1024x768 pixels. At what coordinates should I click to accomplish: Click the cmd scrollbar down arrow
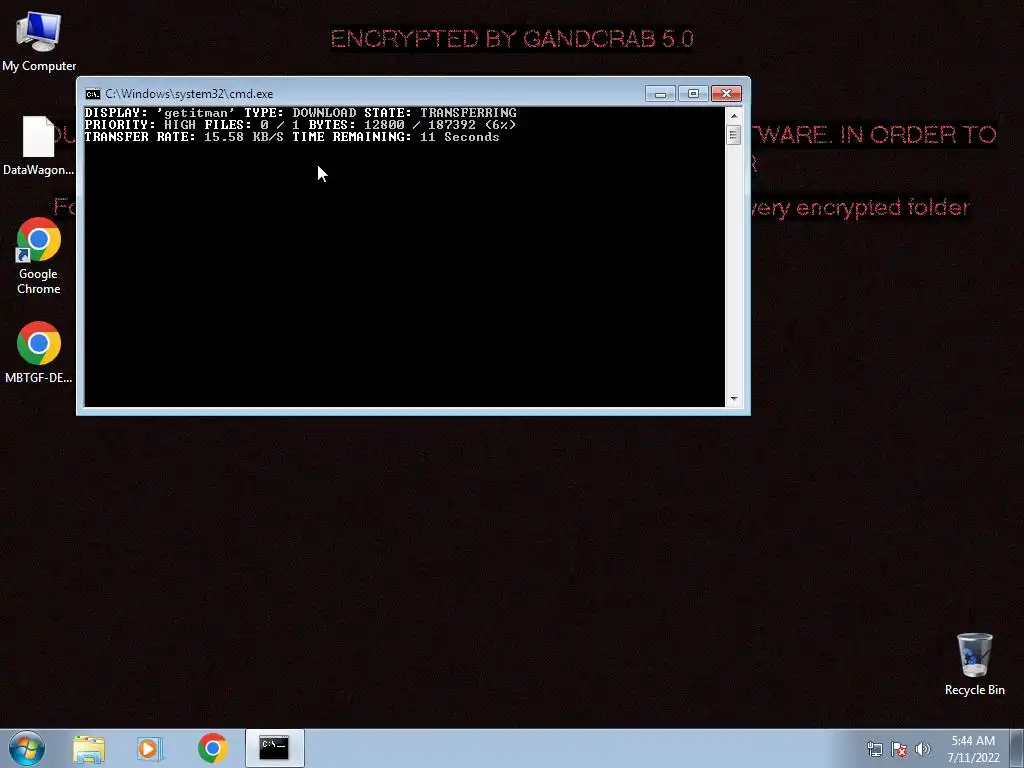[734, 398]
